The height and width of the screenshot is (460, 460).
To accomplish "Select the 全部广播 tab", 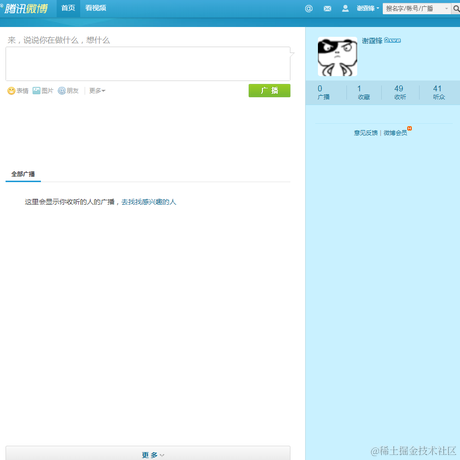I will (23, 174).
